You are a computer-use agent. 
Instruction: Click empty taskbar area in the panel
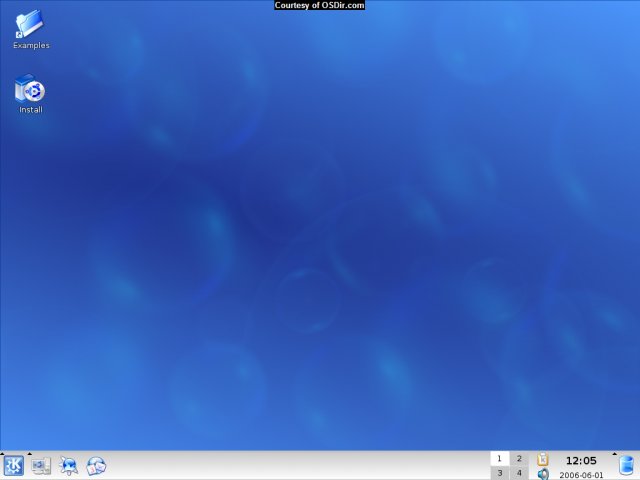[x=300, y=466]
